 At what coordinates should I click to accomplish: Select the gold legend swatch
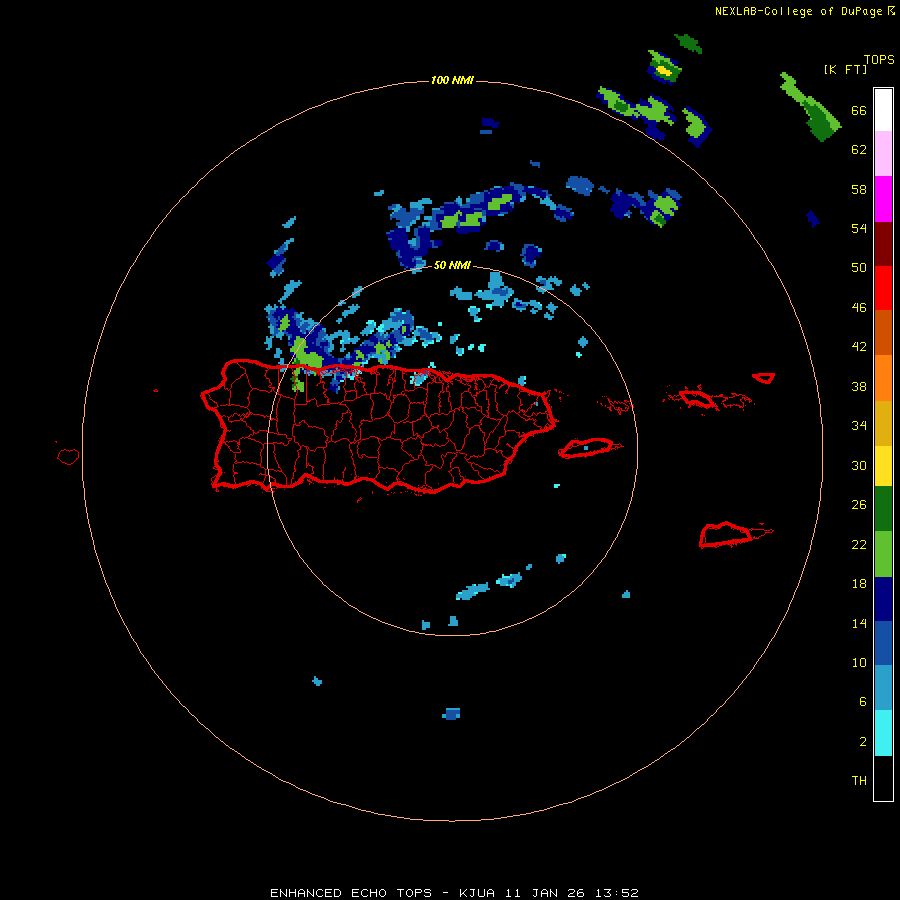pos(883,423)
